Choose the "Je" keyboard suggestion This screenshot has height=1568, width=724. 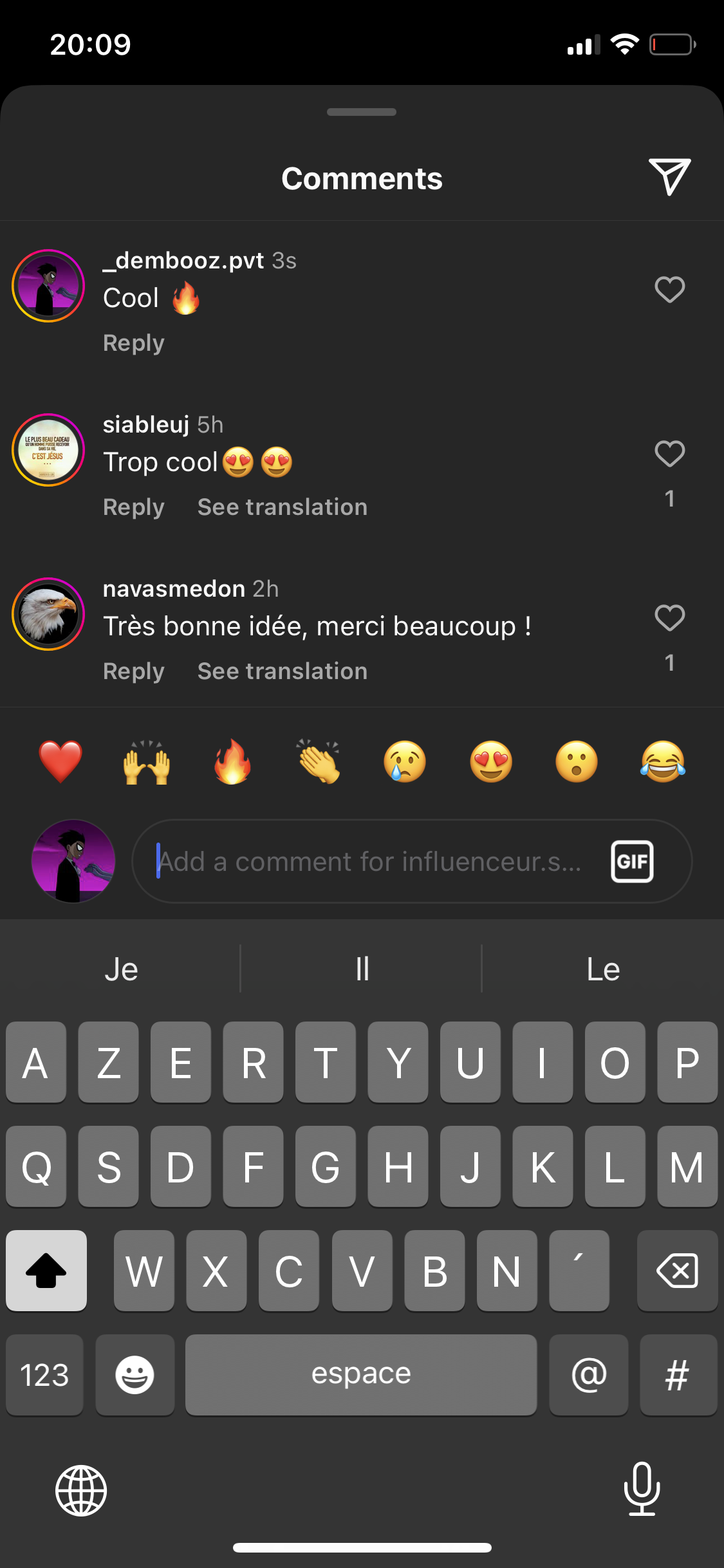[121, 969]
